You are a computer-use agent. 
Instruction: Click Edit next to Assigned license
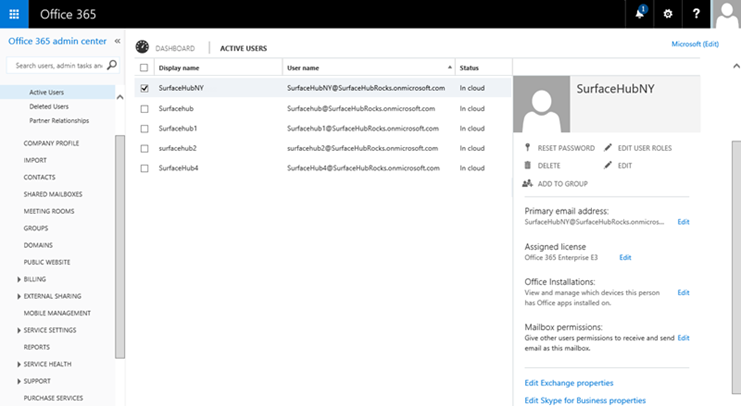click(625, 258)
